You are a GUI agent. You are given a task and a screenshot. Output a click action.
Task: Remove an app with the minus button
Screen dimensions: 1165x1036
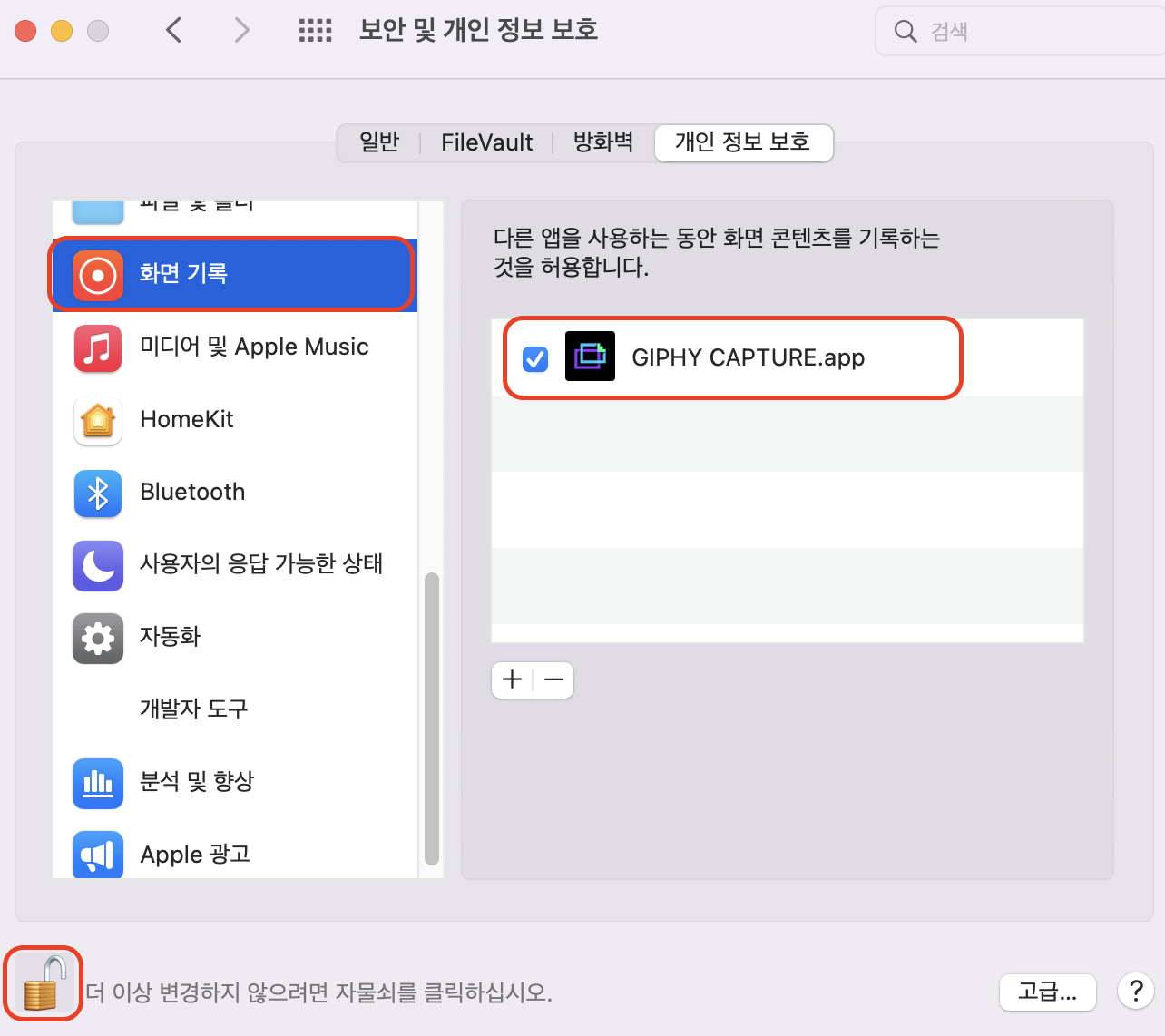coord(553,679)
